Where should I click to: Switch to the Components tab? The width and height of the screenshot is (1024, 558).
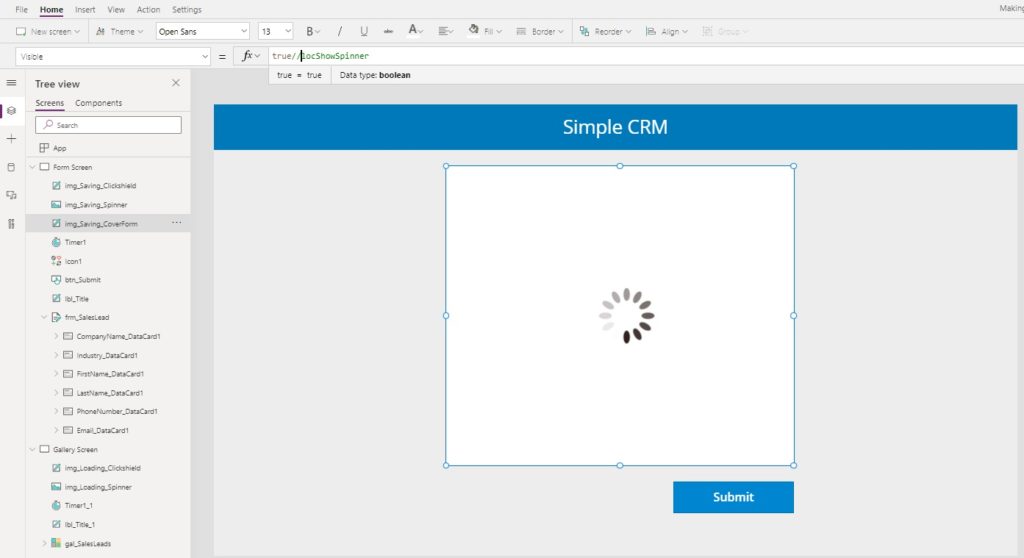click(x=99, y=103)
